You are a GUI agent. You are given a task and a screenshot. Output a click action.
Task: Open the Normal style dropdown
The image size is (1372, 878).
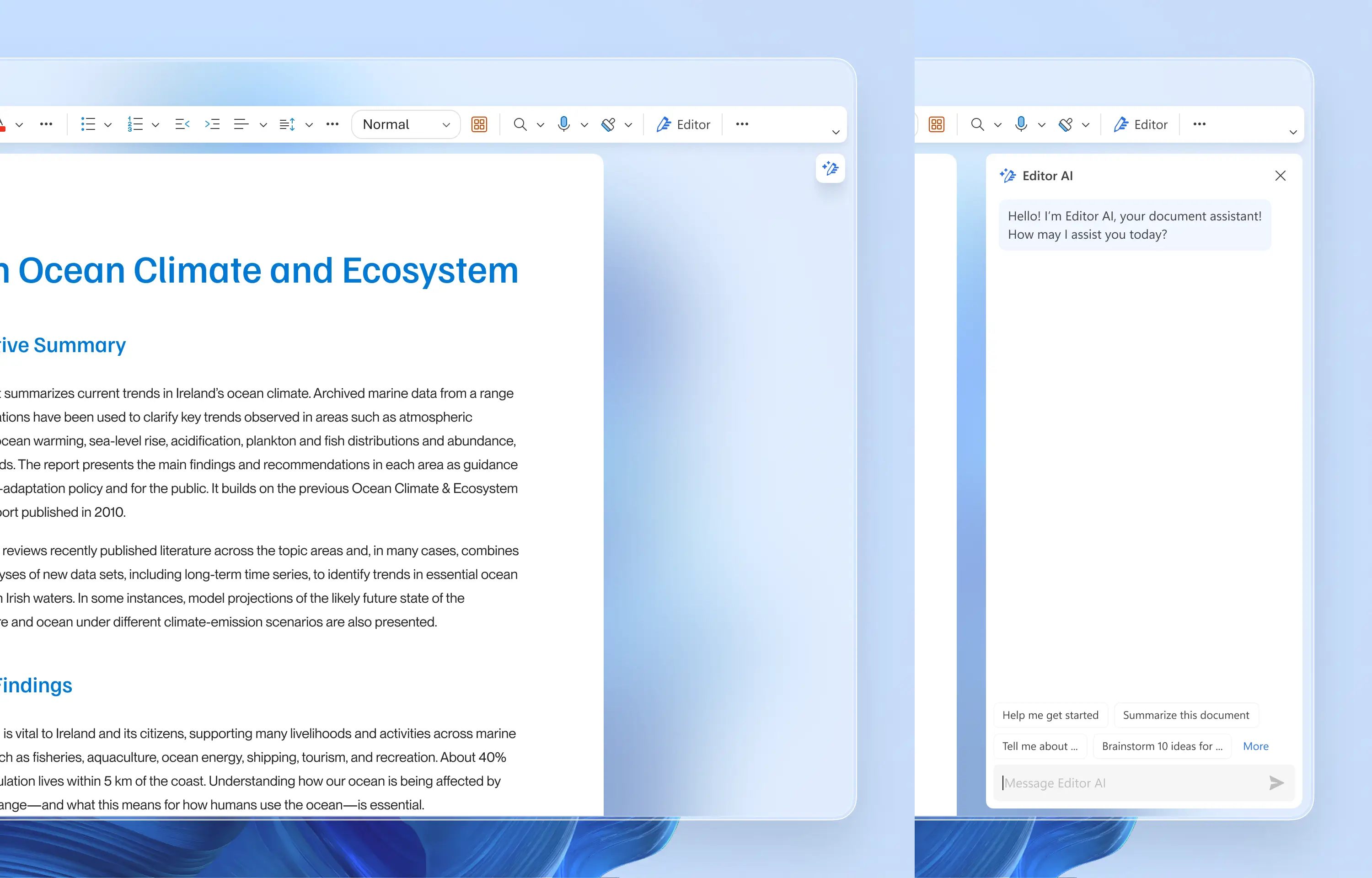(x=406, y=124)
